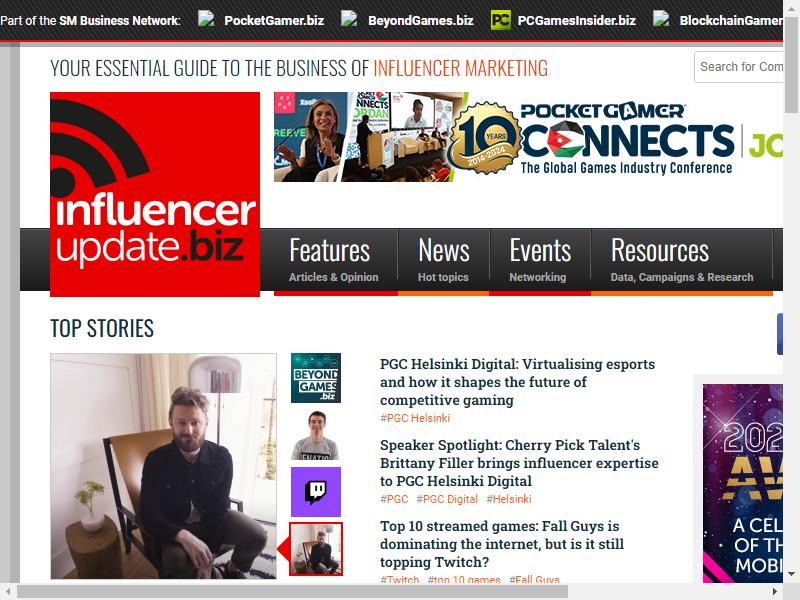Read the Cherry Pick Talent speaker spotlight story
Screen dimensions: 800x600
point(519,463)
